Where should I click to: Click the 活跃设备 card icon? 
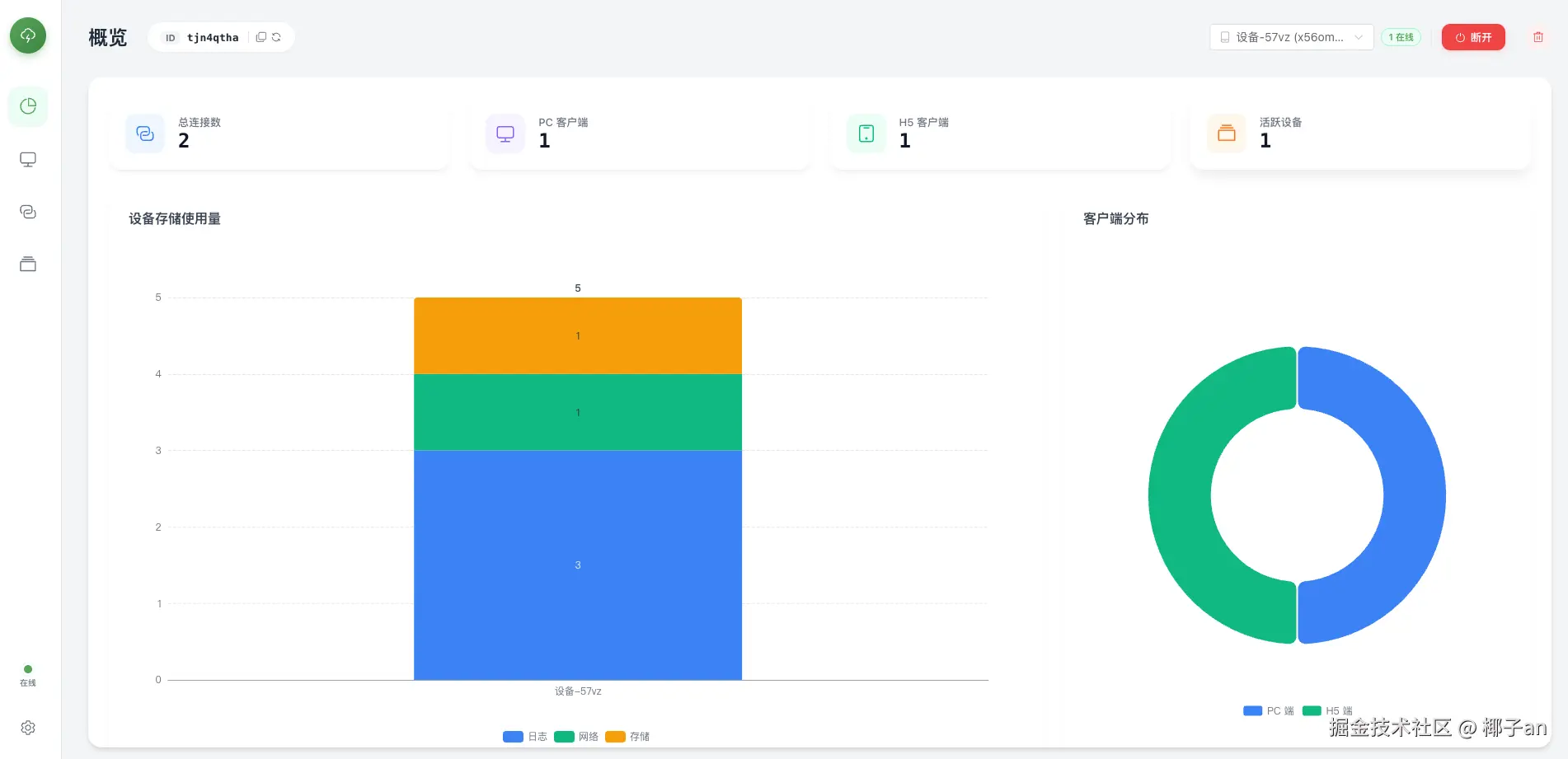coord(1227,134)
